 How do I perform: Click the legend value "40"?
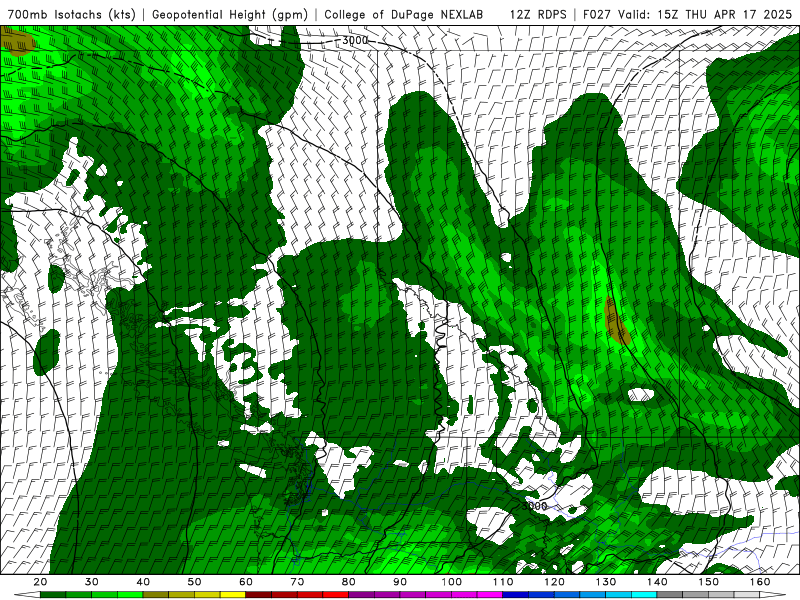coord(143,582)
